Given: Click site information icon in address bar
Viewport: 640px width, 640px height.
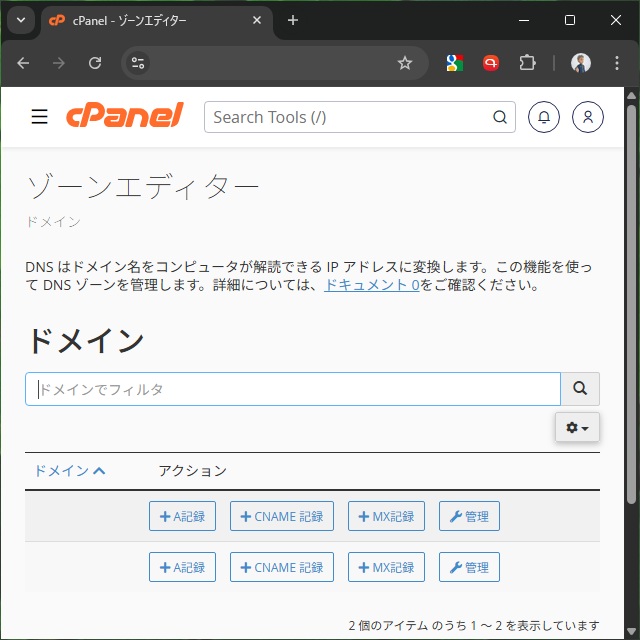Looking at the screenshot, I should 138,63.
